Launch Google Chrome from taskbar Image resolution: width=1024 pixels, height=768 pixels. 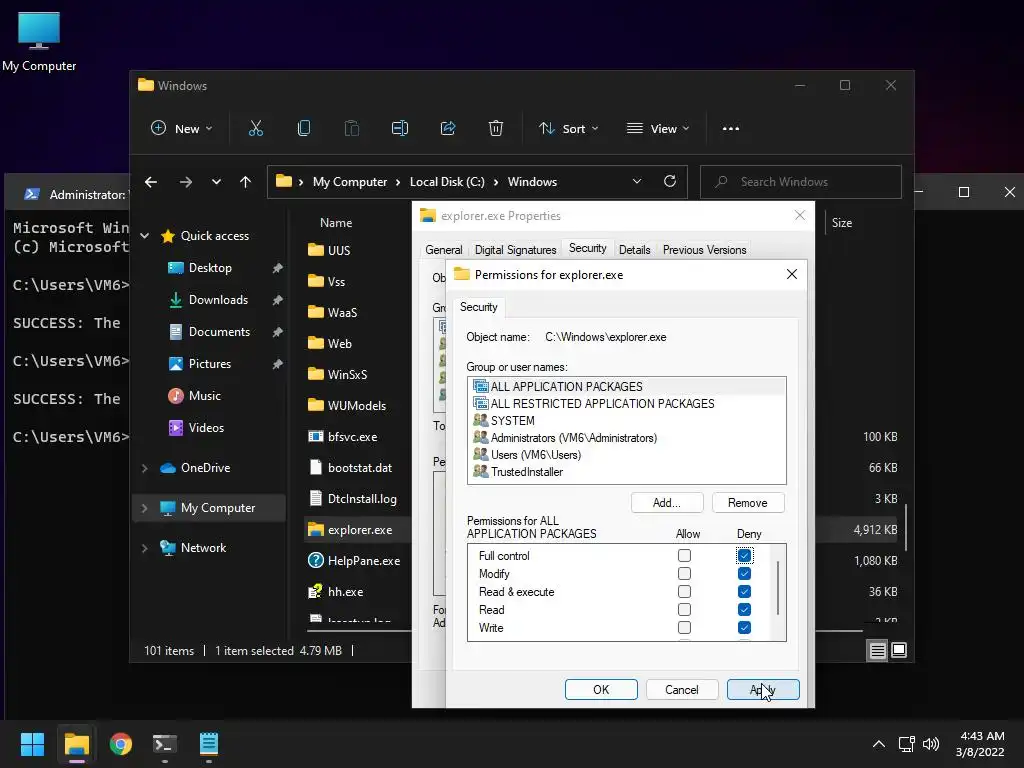121,744
